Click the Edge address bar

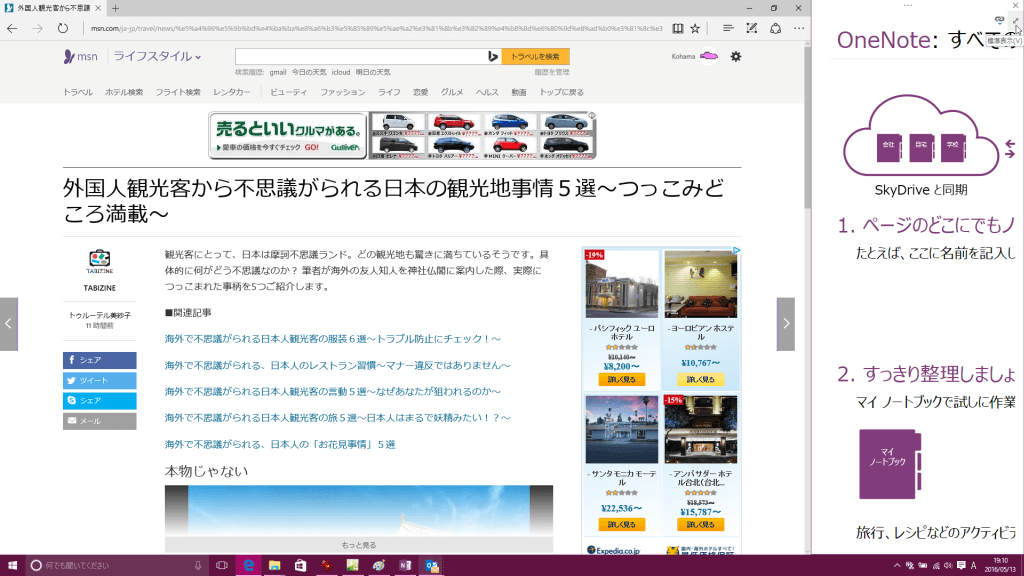point(376,28)
